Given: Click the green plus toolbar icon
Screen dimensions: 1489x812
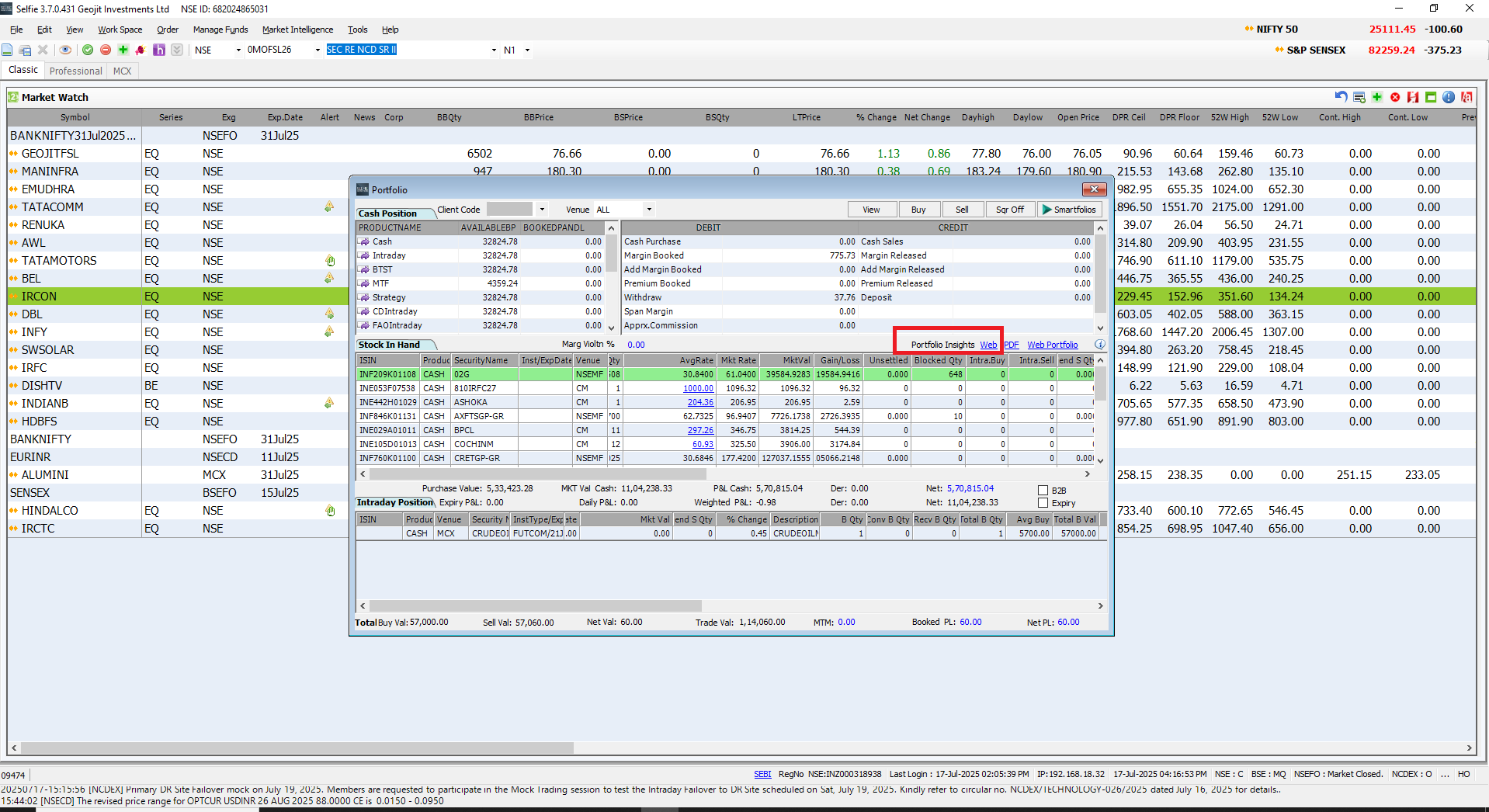Looking at the screenshot, I should (123, 50).
